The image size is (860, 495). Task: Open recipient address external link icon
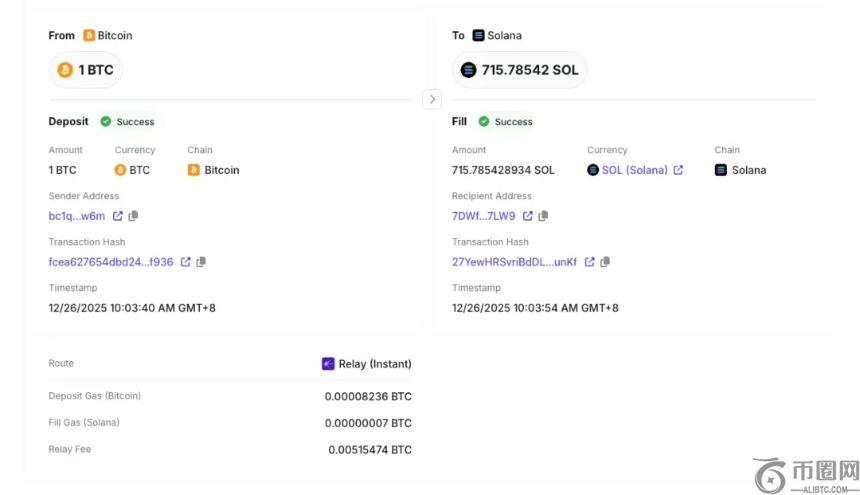(528, 216)
